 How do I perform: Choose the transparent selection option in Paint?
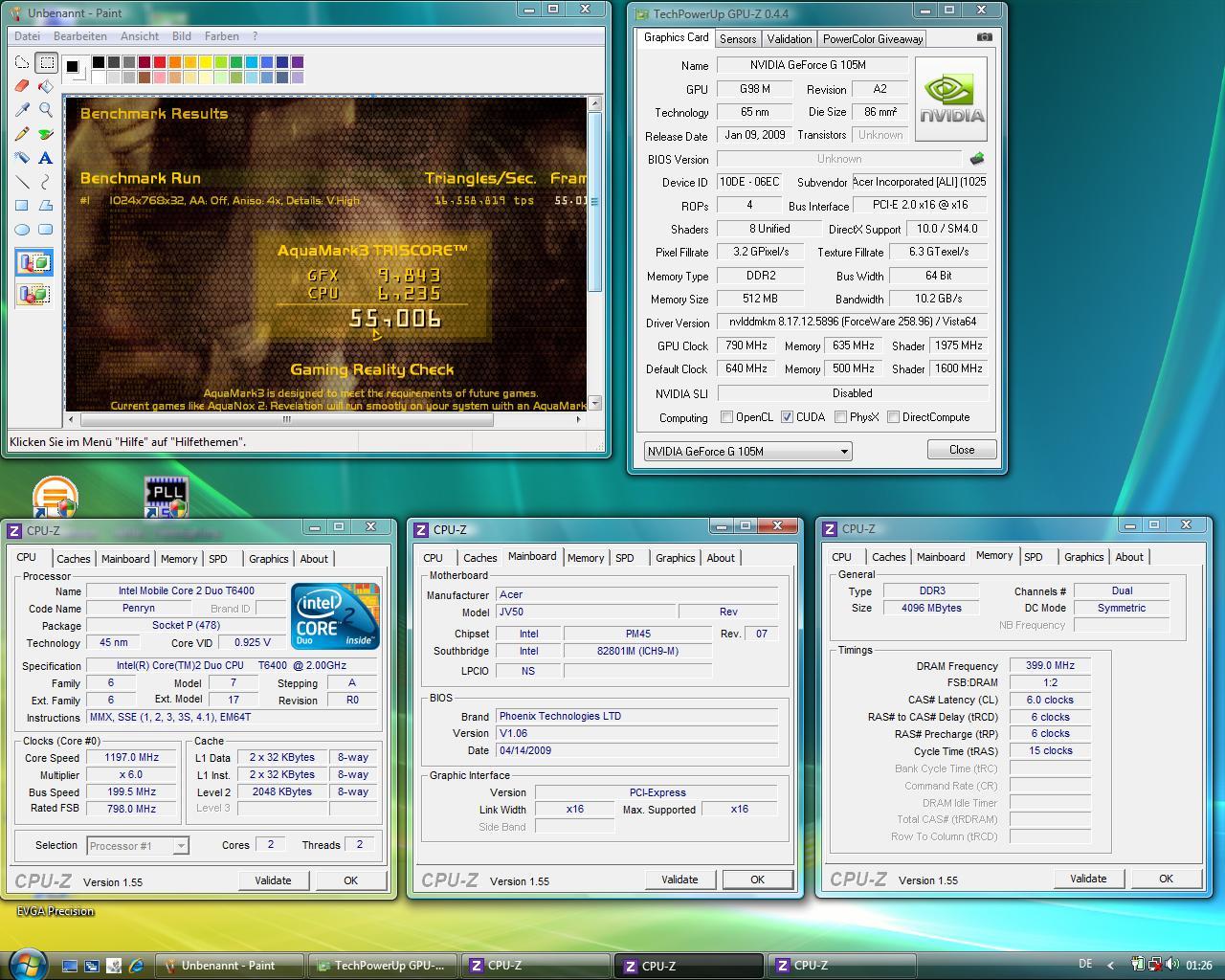[x=34, y=294]
